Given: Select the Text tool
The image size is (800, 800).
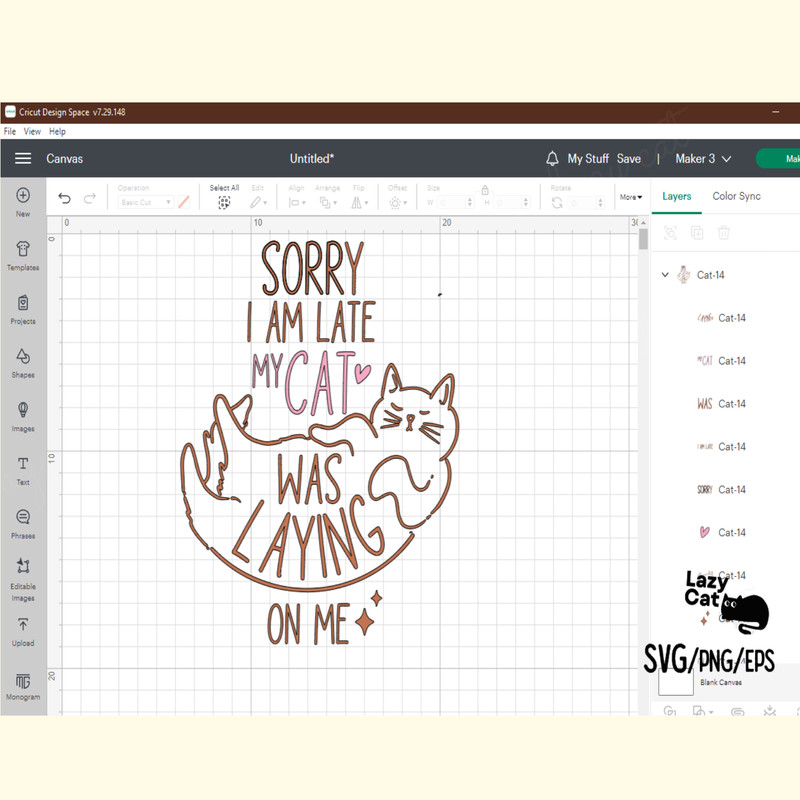Looking at the screenshot, I should [23, 466].
